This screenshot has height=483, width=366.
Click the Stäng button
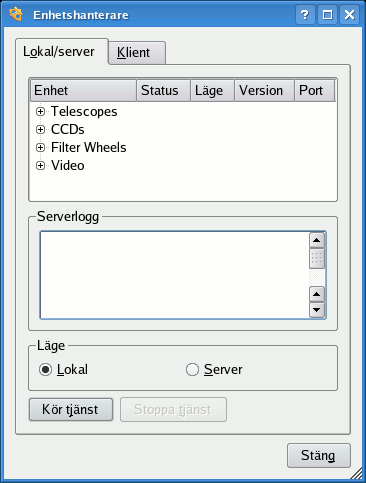[x=319, y=455]
